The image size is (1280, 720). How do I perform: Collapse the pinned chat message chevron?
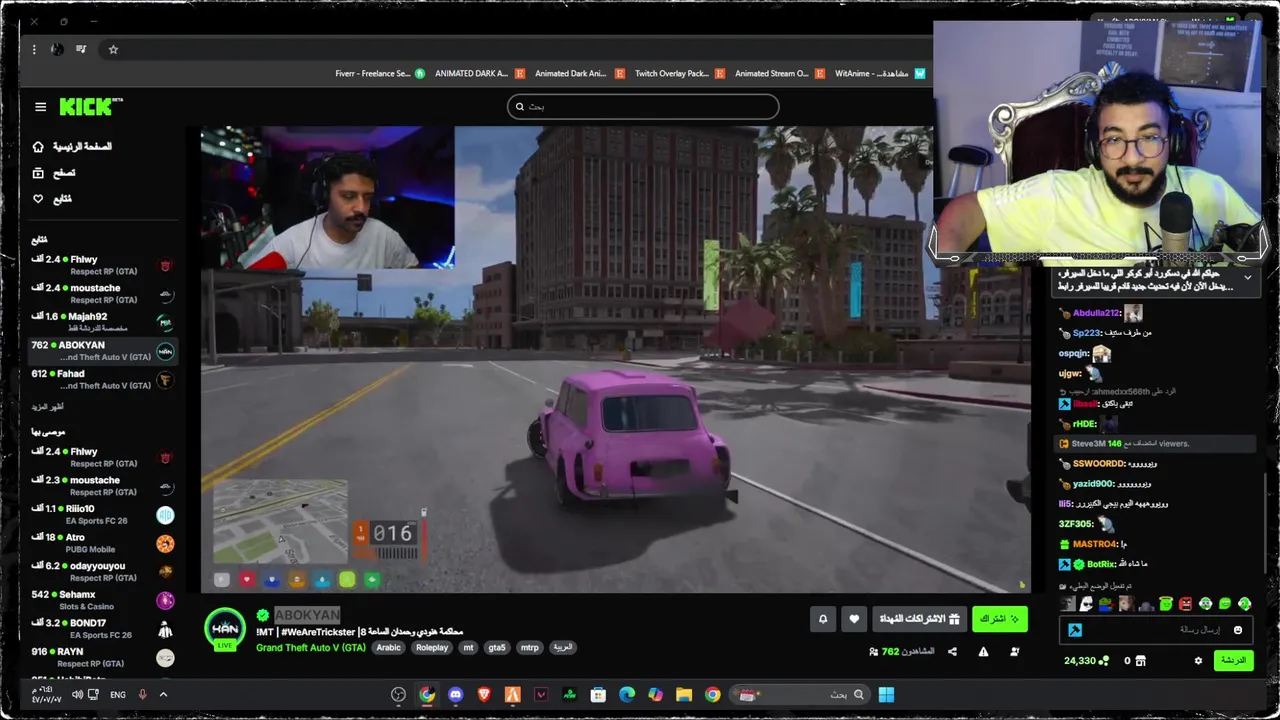(x=1247, y=277)
